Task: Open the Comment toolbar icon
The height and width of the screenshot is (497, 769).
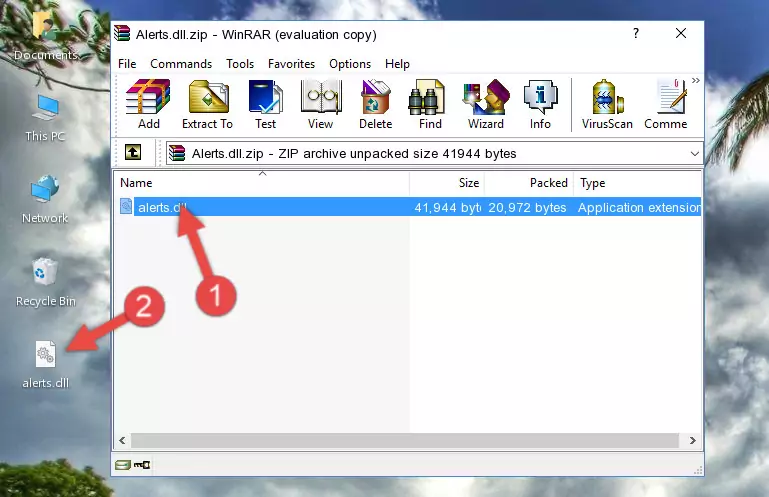Action: coord(666,105)
